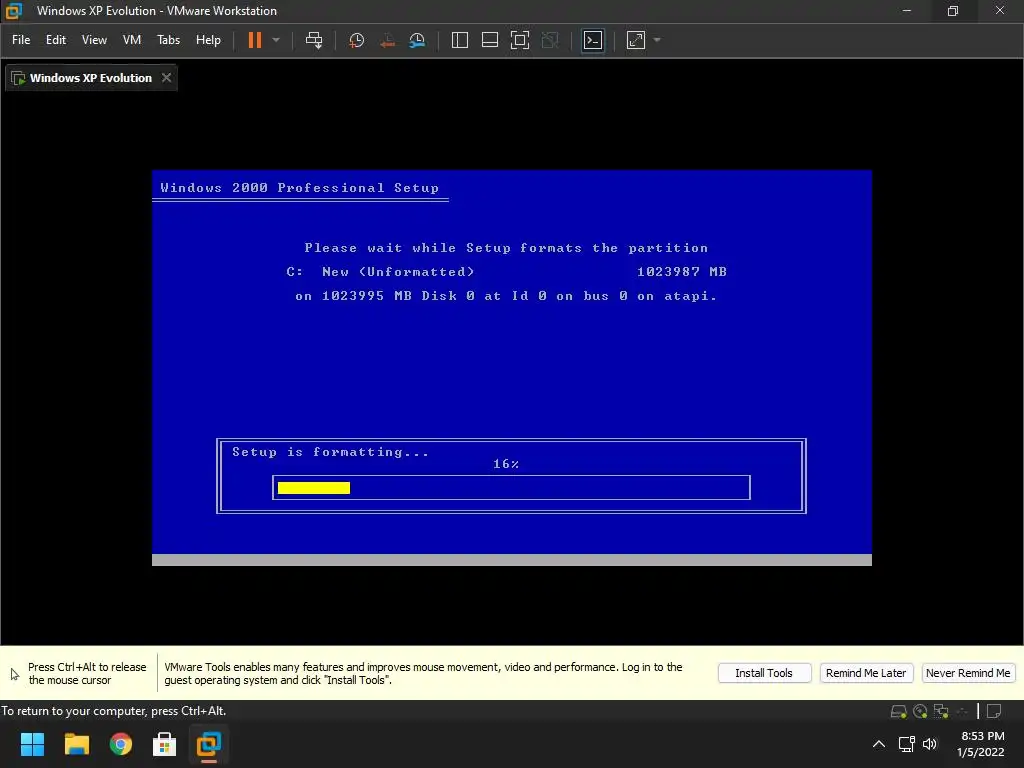Open the Tabs menu
1024x768 pixels.
tap(168, 40)
